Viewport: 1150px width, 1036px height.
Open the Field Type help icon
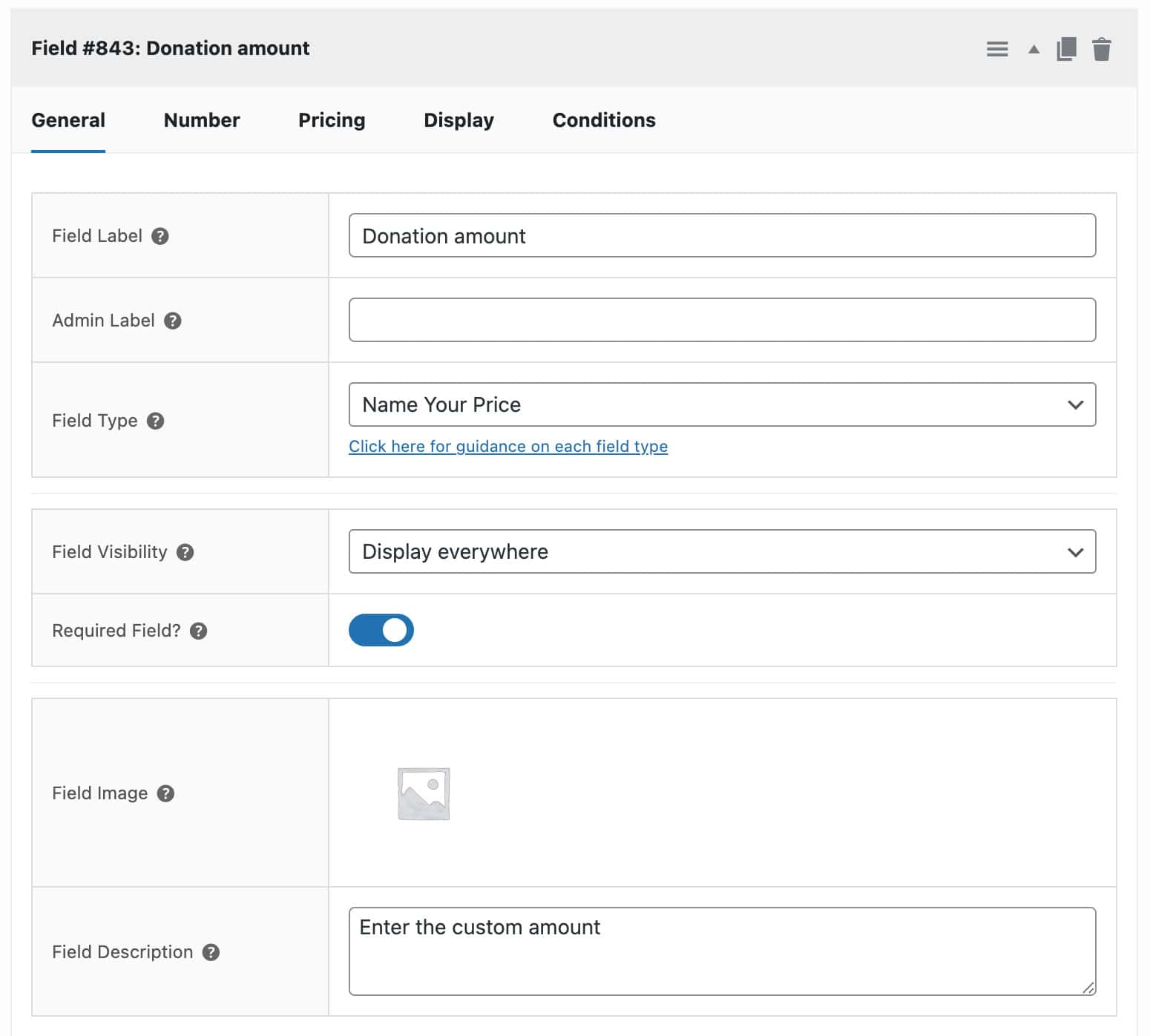[x=156, y=421]
